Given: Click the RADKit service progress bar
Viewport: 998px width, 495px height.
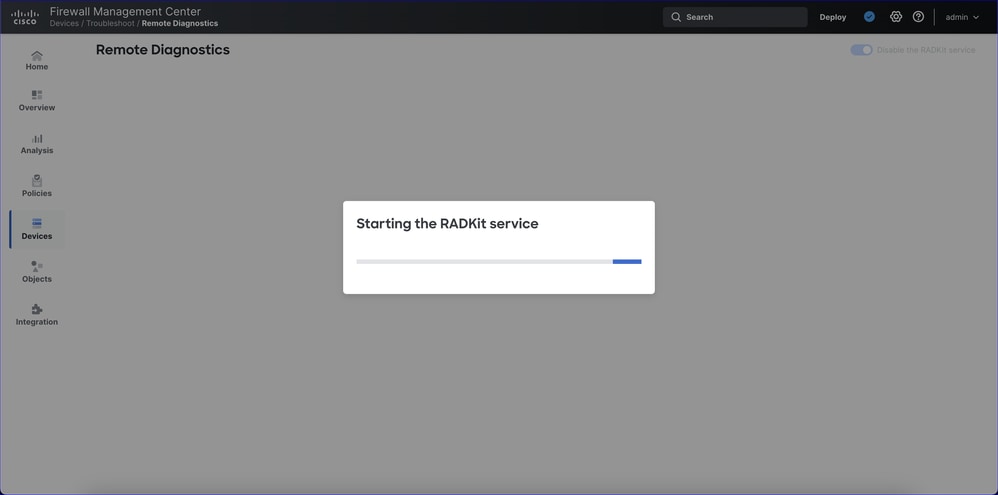Looking at the screenshot, I should [499, 261].
